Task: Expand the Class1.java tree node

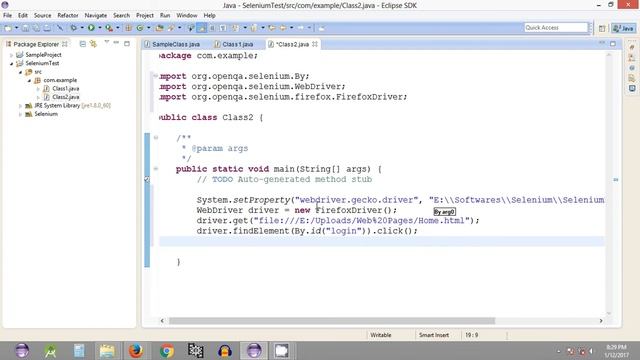Action: click(38, 89)
